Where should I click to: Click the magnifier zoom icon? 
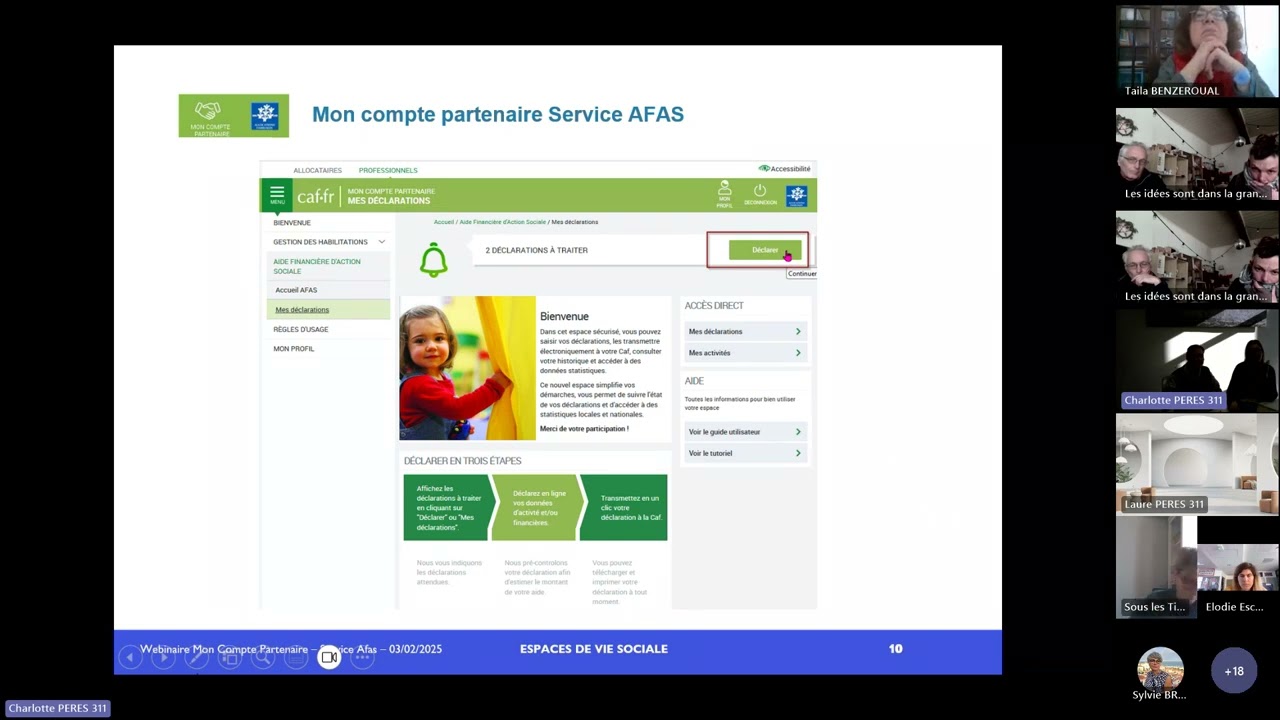263,657
